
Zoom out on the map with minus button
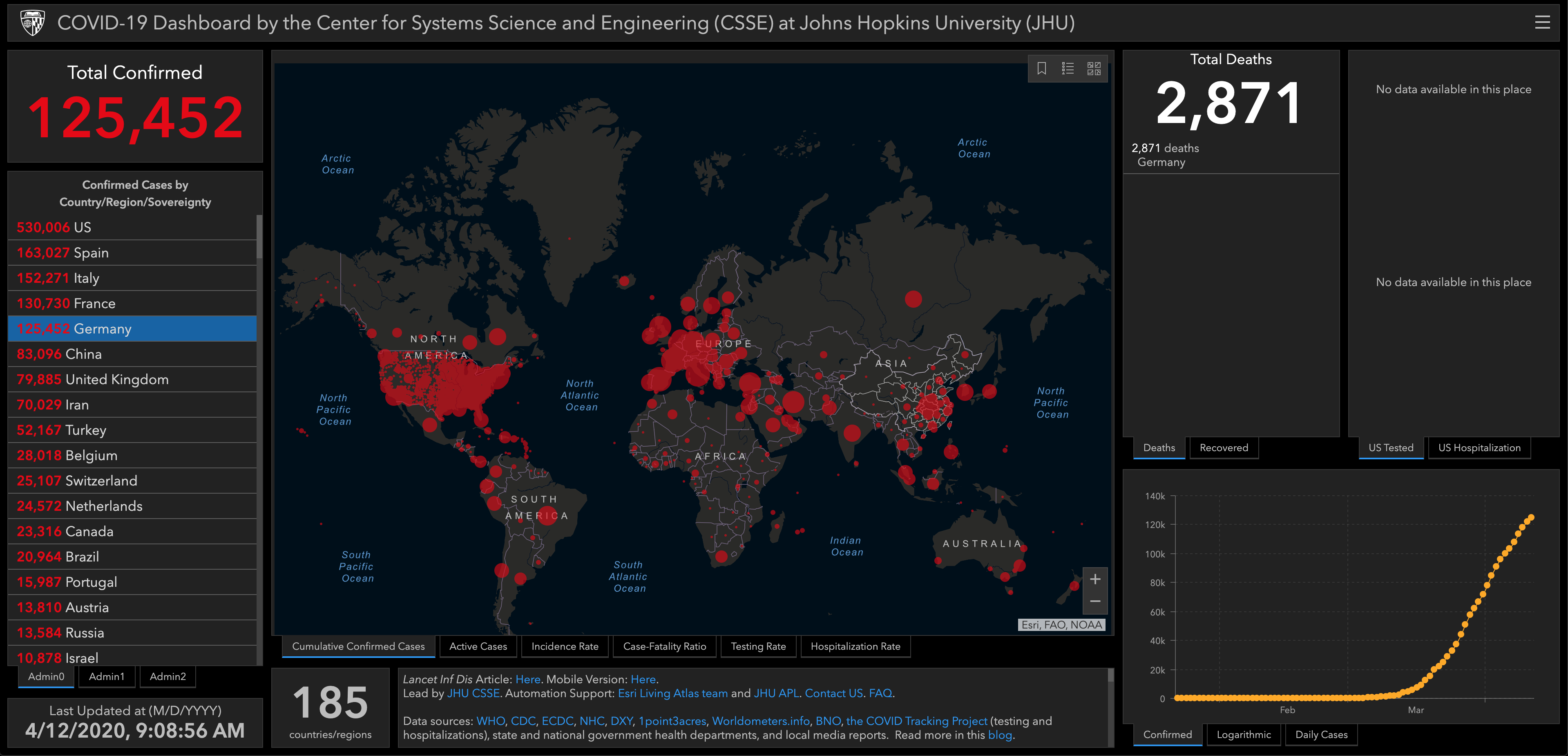pyautogui.click(x=1094, y=602)
